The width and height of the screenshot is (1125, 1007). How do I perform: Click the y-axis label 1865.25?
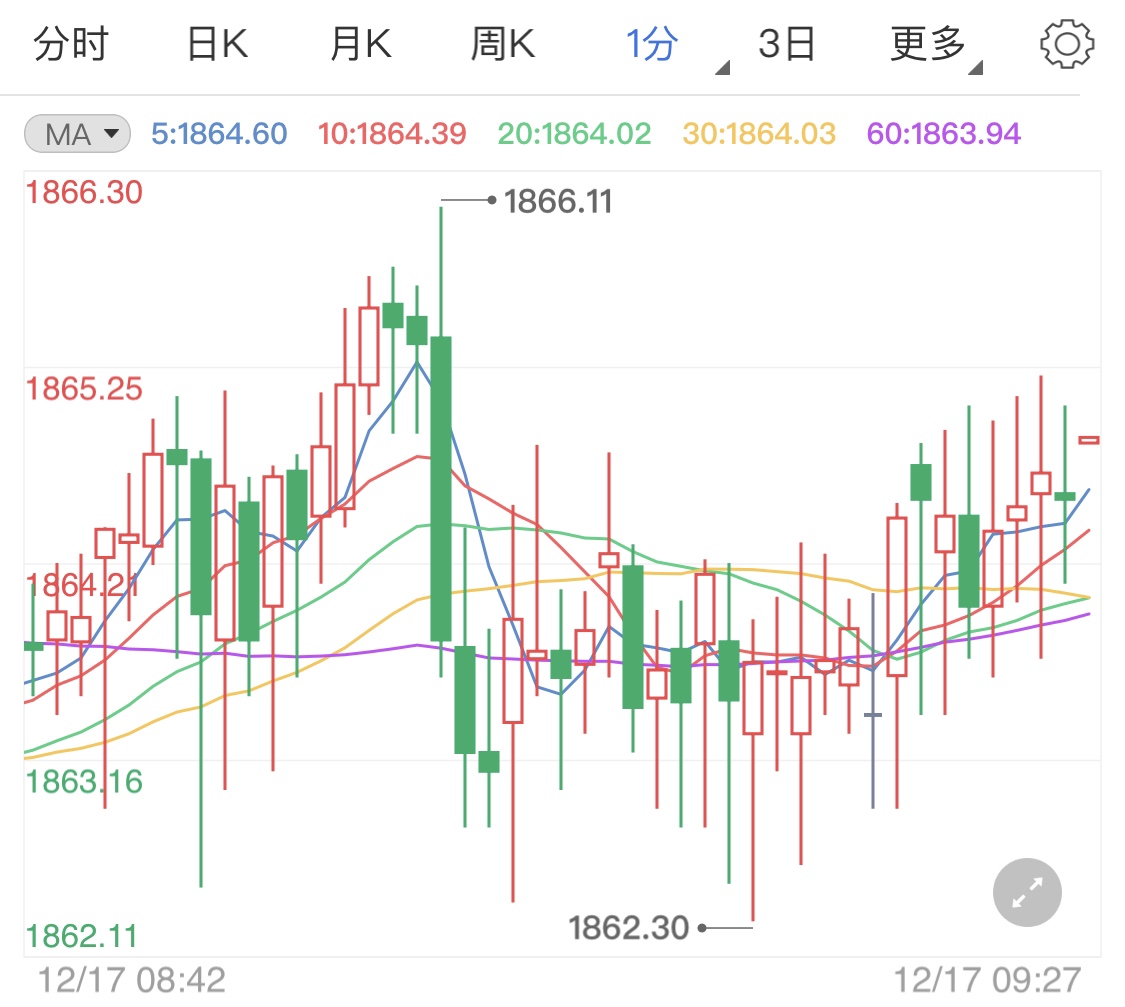(84, 389)
